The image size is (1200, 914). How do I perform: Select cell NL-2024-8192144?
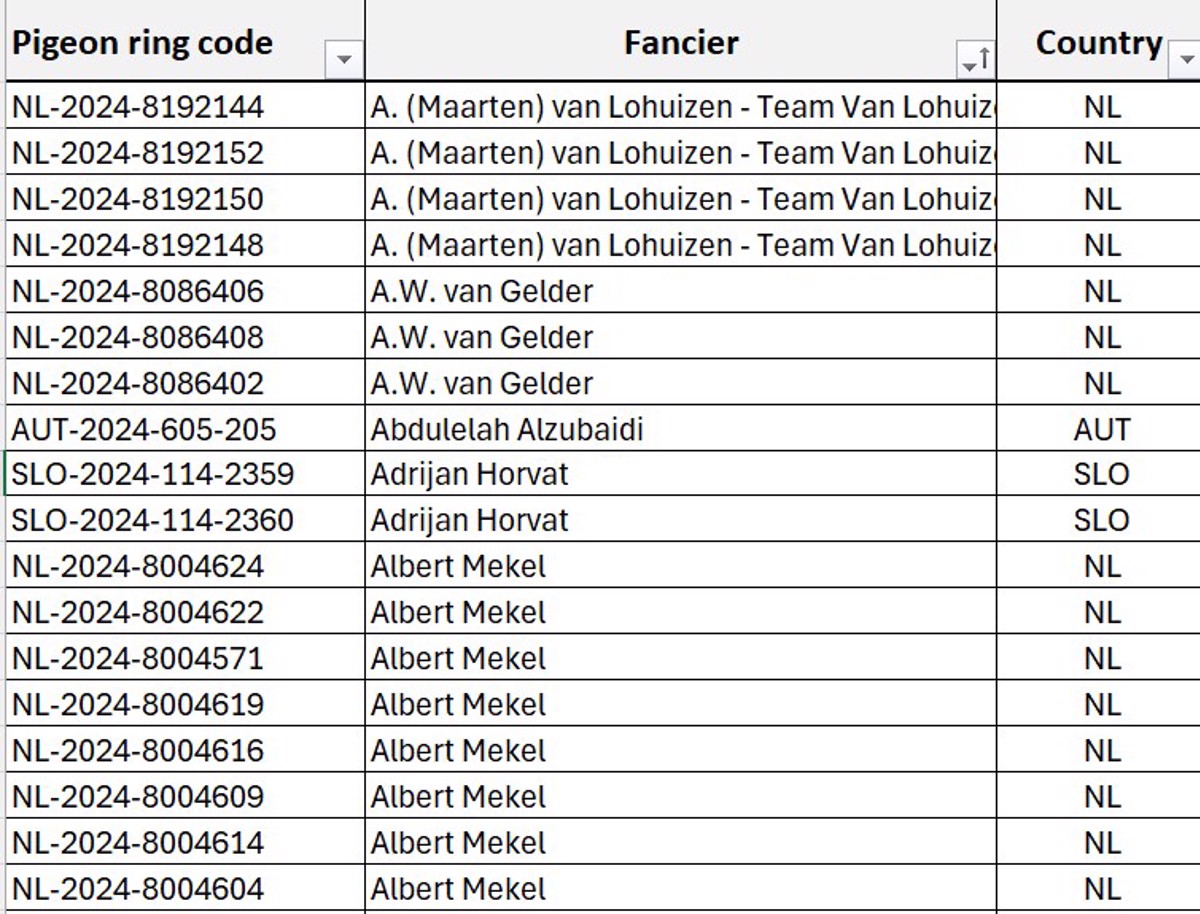185,106
